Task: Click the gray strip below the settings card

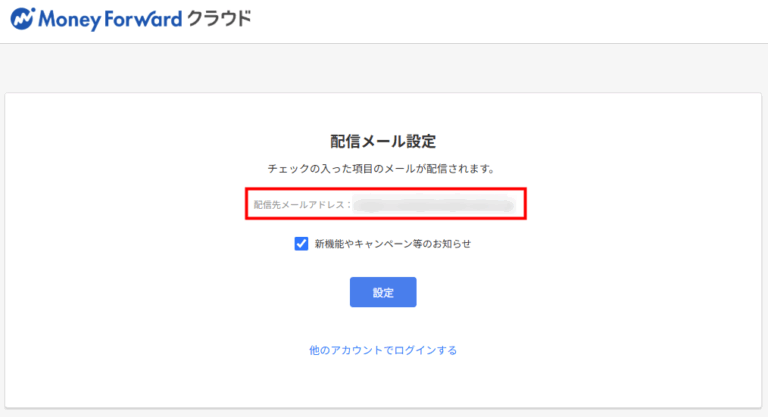Action: (383, 412)
